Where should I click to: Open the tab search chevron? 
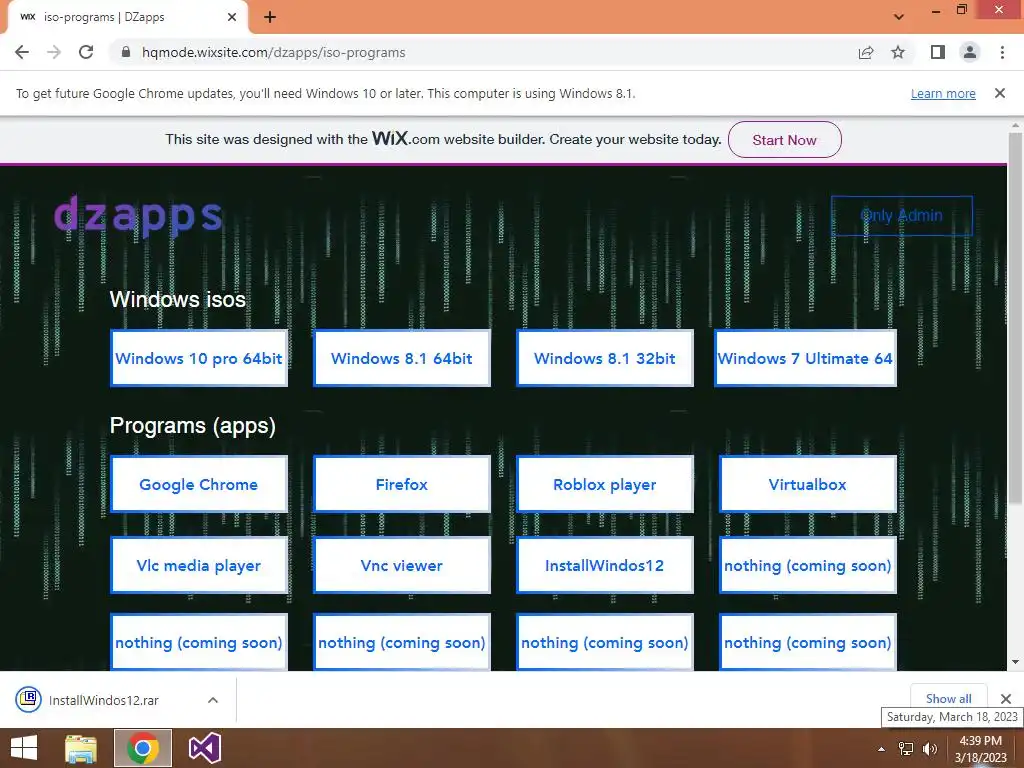pos(899,17)
